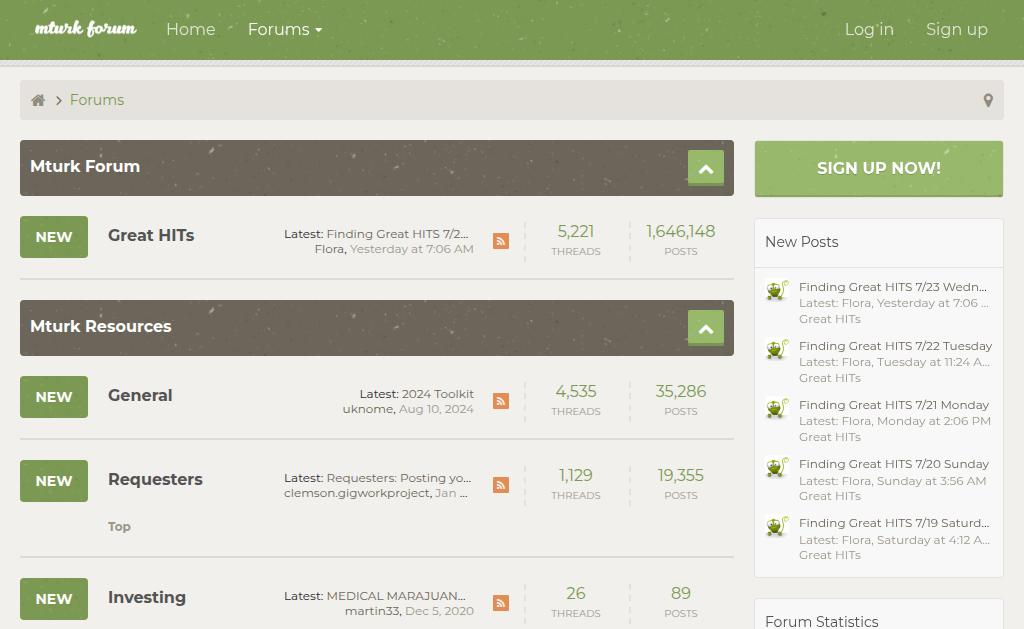Open the Requesters RSS feed icon
The image size is (1024, 629).
[501, 485]
